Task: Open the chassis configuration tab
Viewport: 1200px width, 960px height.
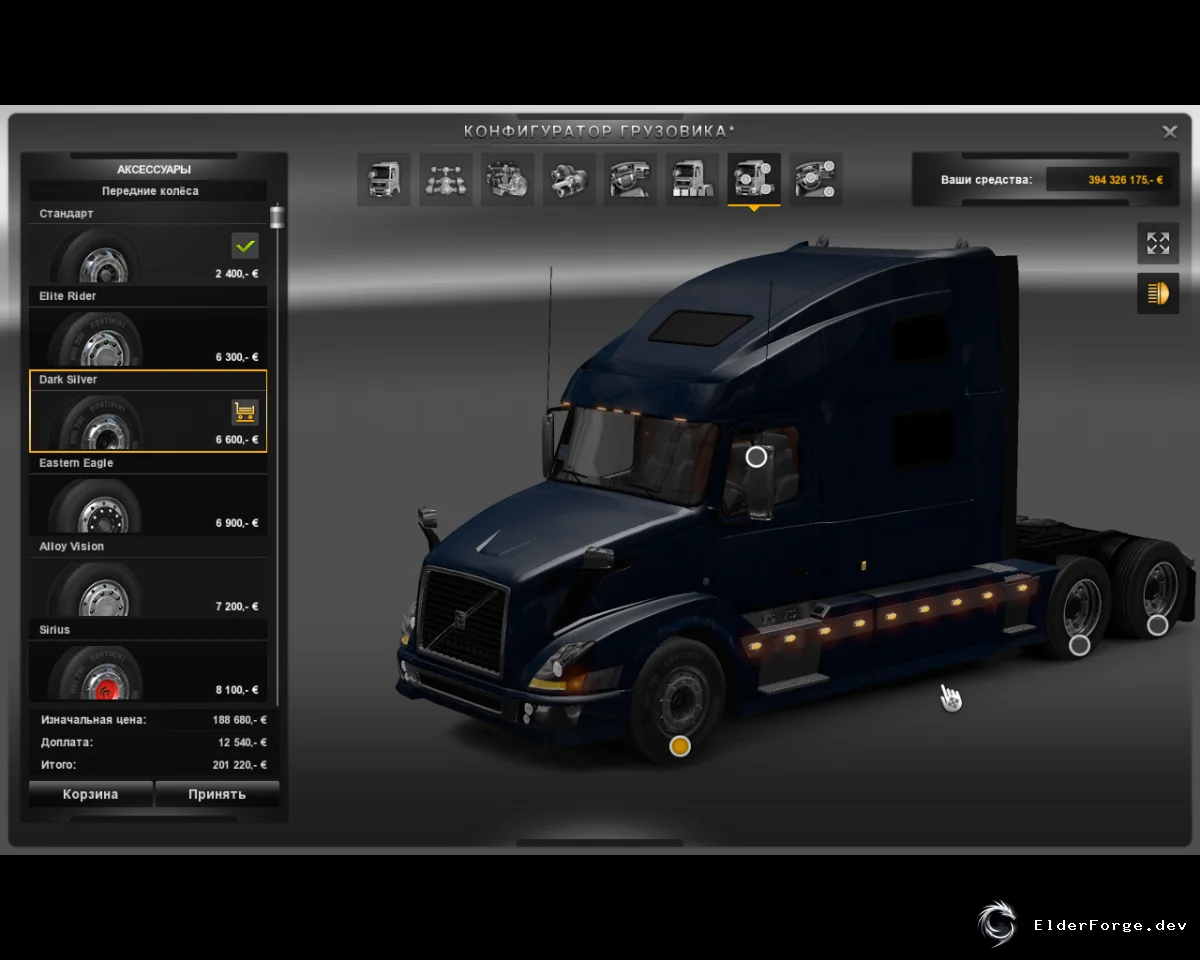Action: tap(446, 179)
